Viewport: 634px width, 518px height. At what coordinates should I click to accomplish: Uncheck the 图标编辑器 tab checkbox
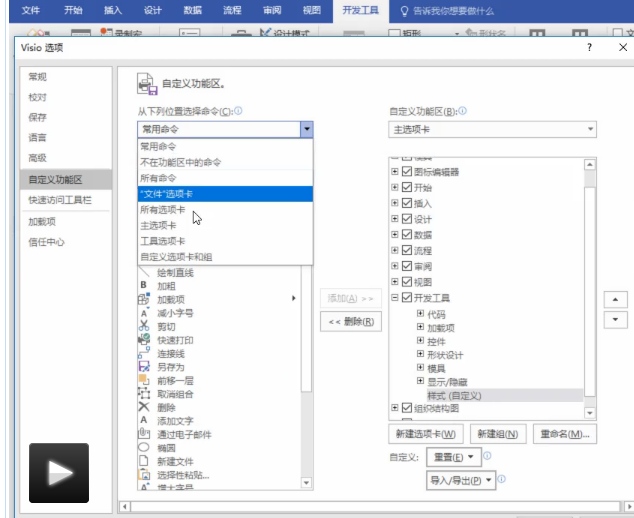407,171
